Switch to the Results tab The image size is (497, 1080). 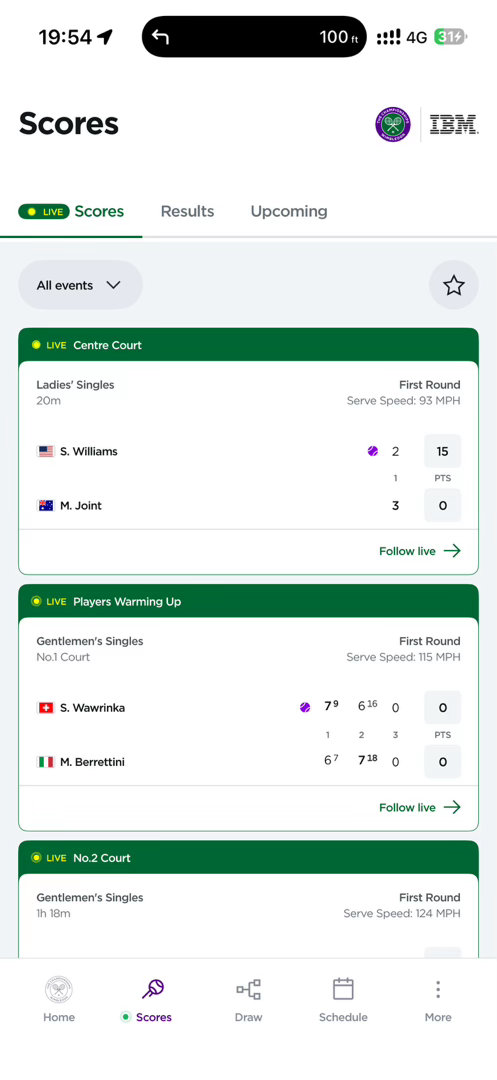[187, 211]
